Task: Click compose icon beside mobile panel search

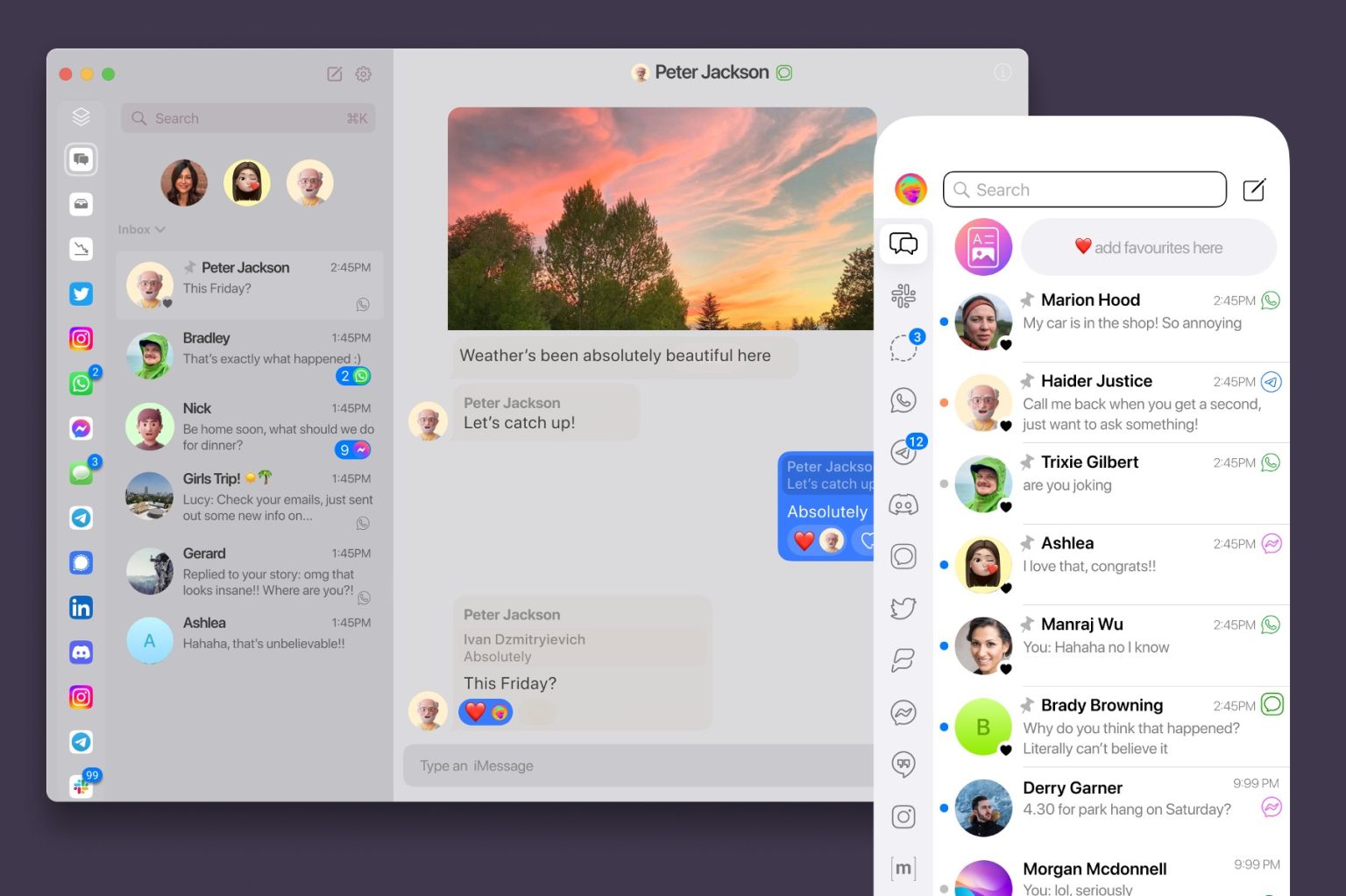Action: [1254, 189]
